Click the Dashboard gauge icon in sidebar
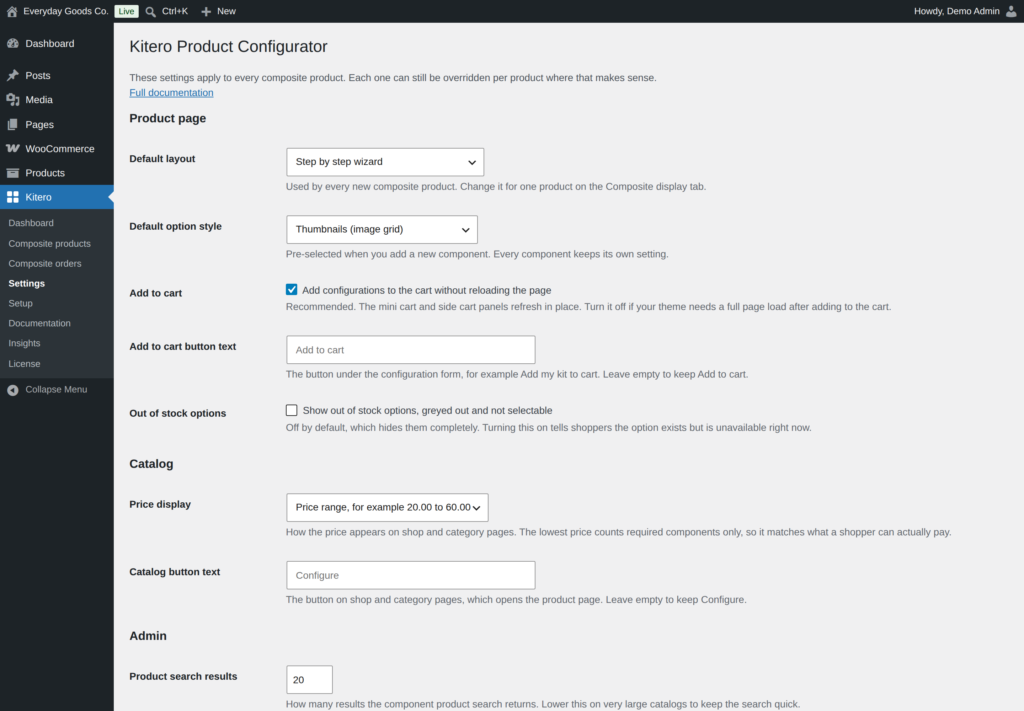Screen dimensions: 1024x711 [12, 43]
